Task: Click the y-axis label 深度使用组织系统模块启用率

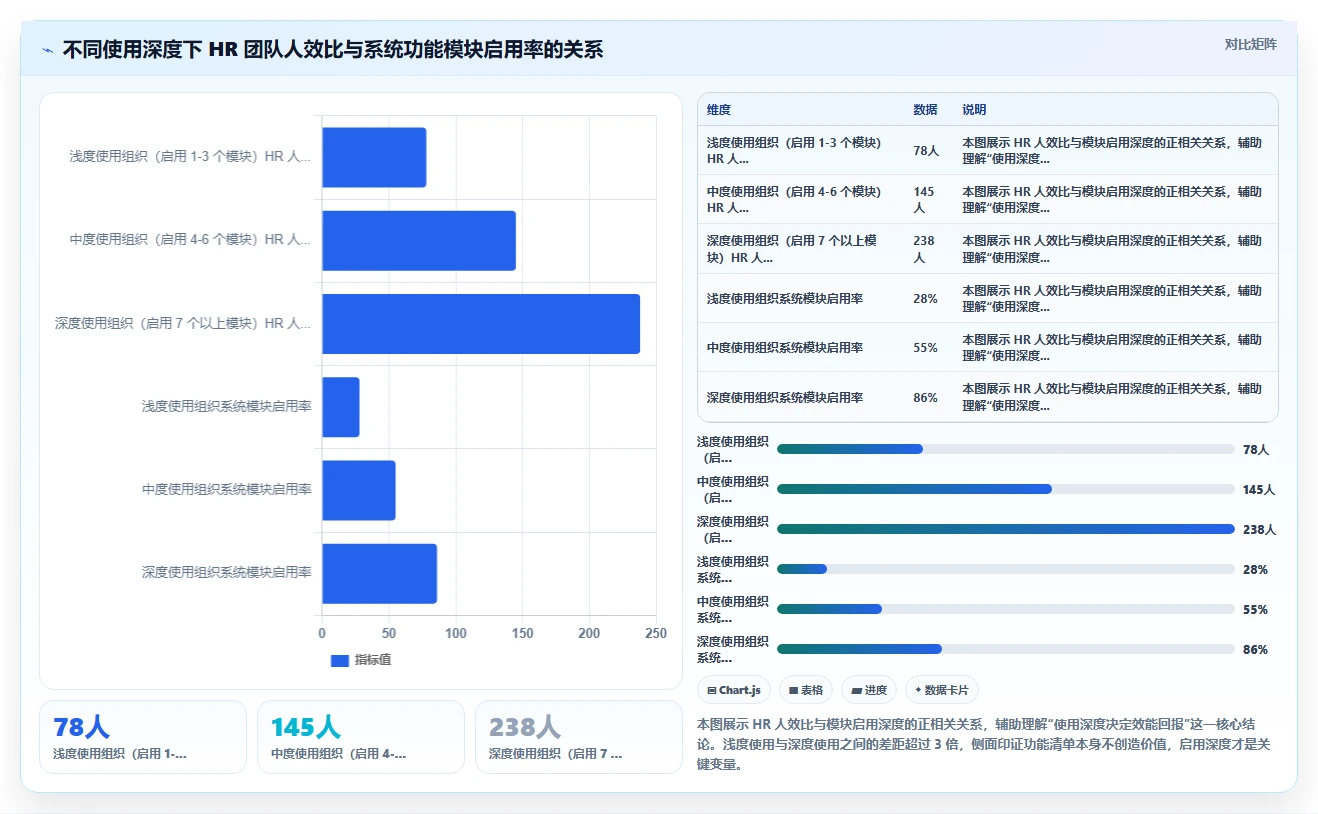Action: [227, 573]
